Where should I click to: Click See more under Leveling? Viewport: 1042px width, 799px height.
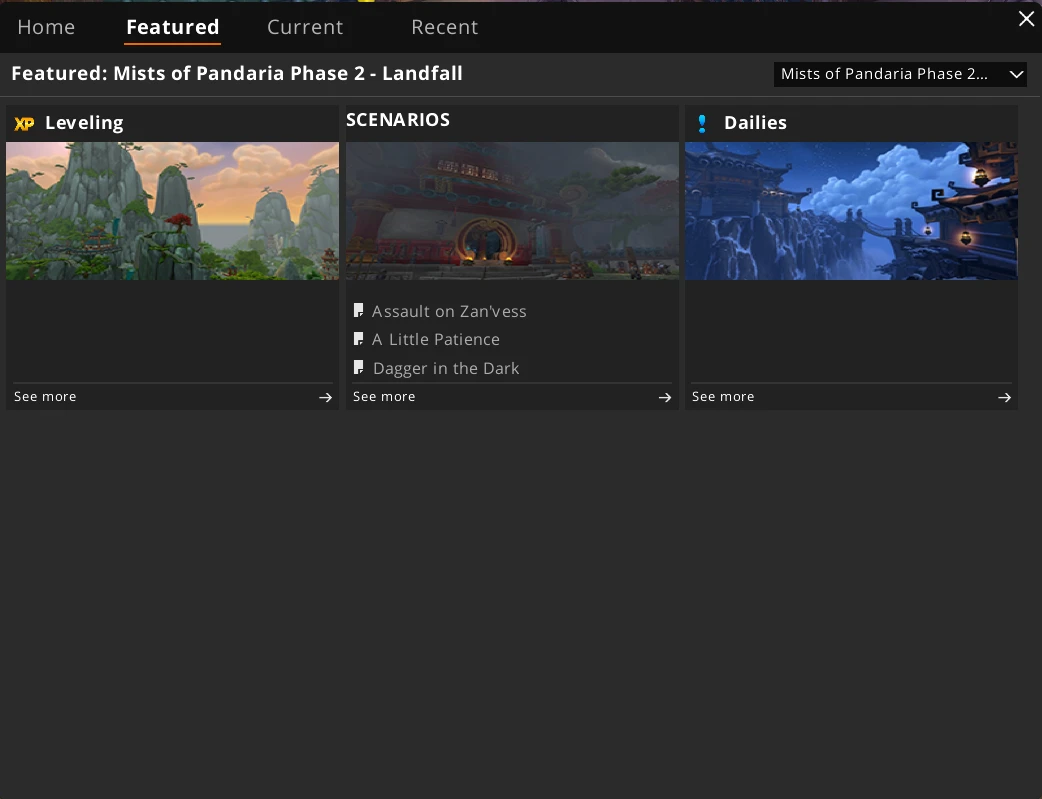tap(45, 397)
